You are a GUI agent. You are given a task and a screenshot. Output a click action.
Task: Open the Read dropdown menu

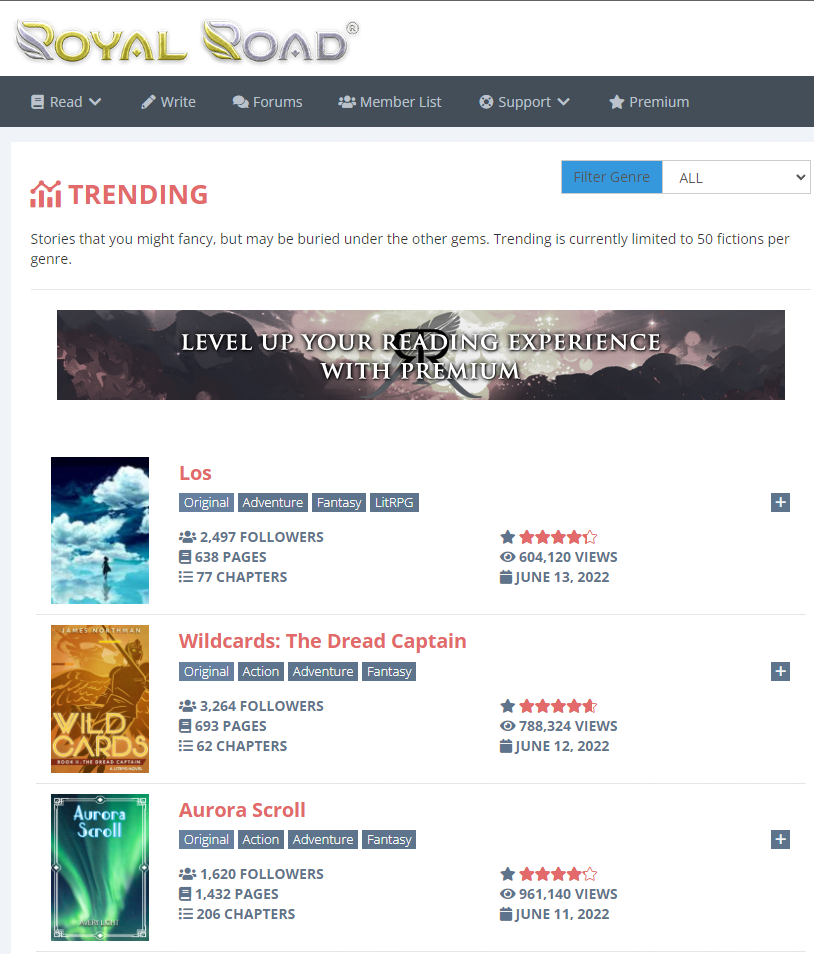pos(66,102)
